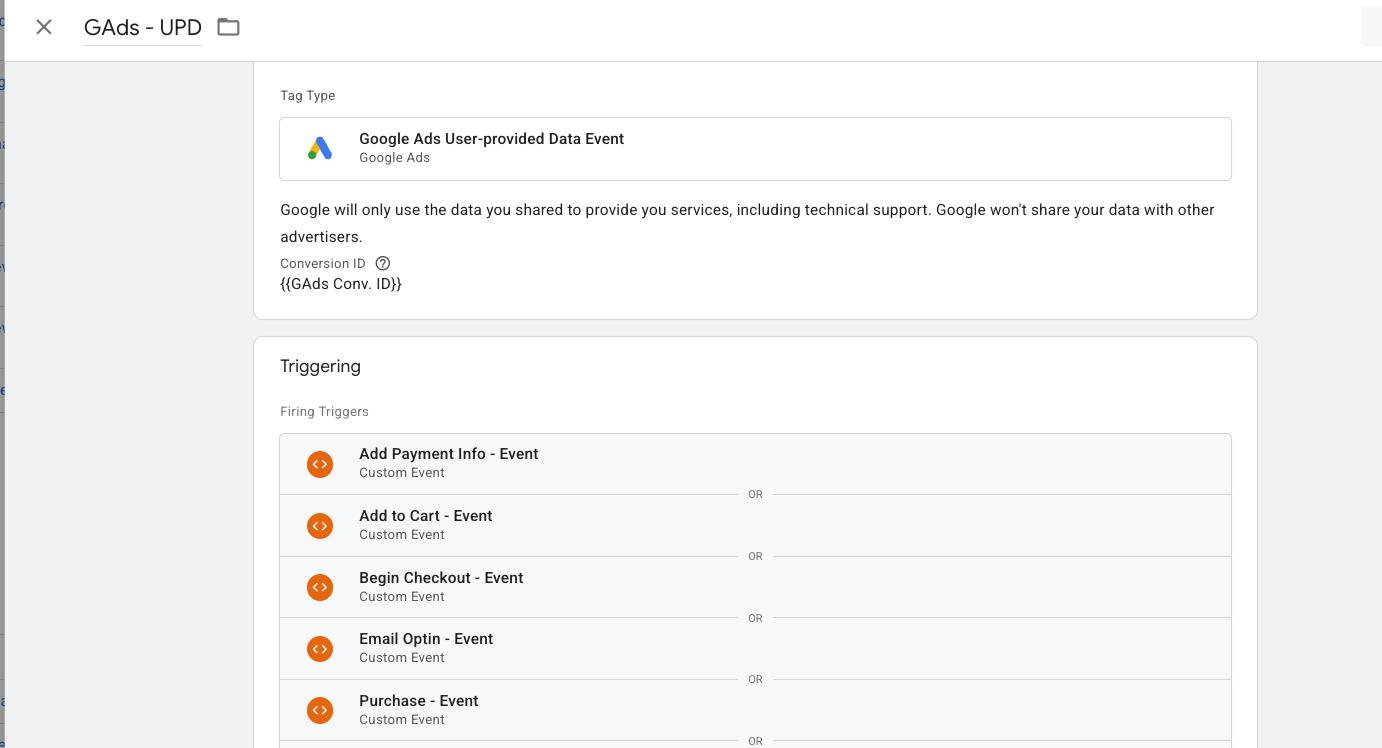This screenshot has width=1382, height=748.
Task: Click the help icon next to Conversion ID
Action: tap(383, 263)
